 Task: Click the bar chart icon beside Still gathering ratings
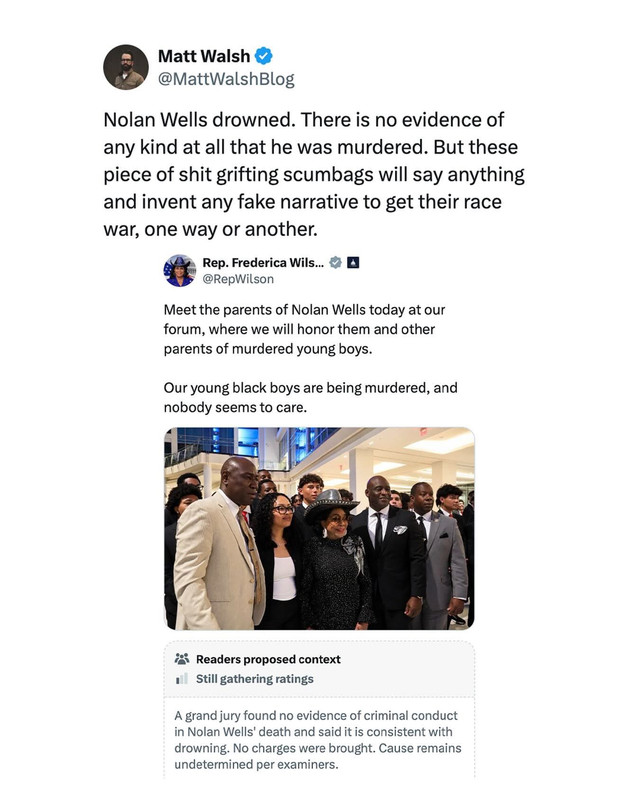182,679
